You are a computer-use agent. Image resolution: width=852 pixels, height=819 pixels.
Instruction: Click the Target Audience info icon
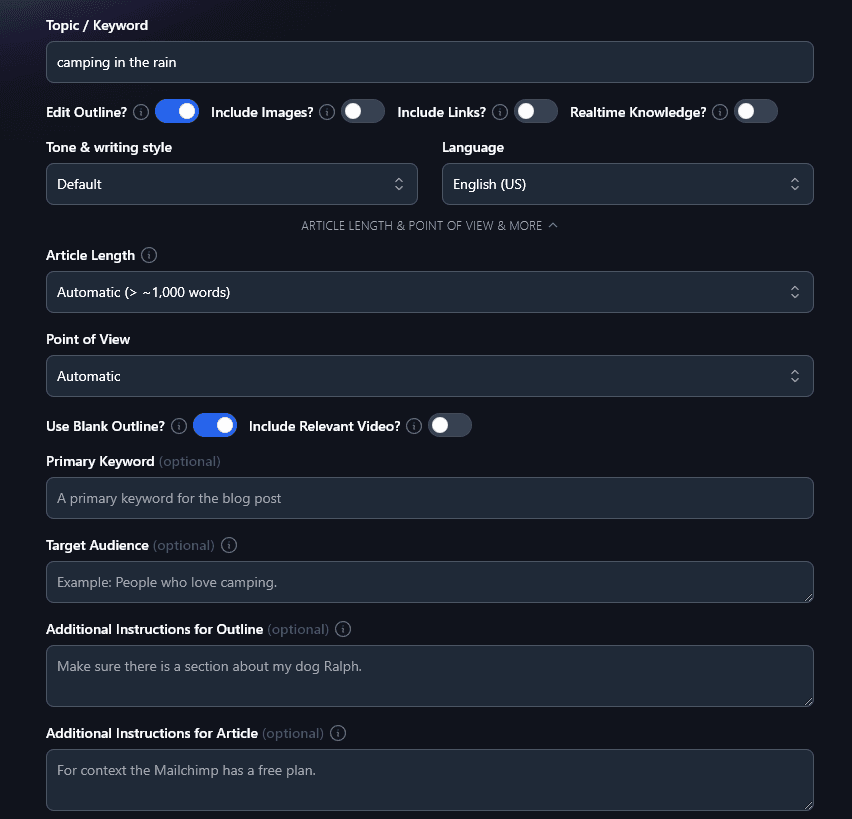[229, 545]
